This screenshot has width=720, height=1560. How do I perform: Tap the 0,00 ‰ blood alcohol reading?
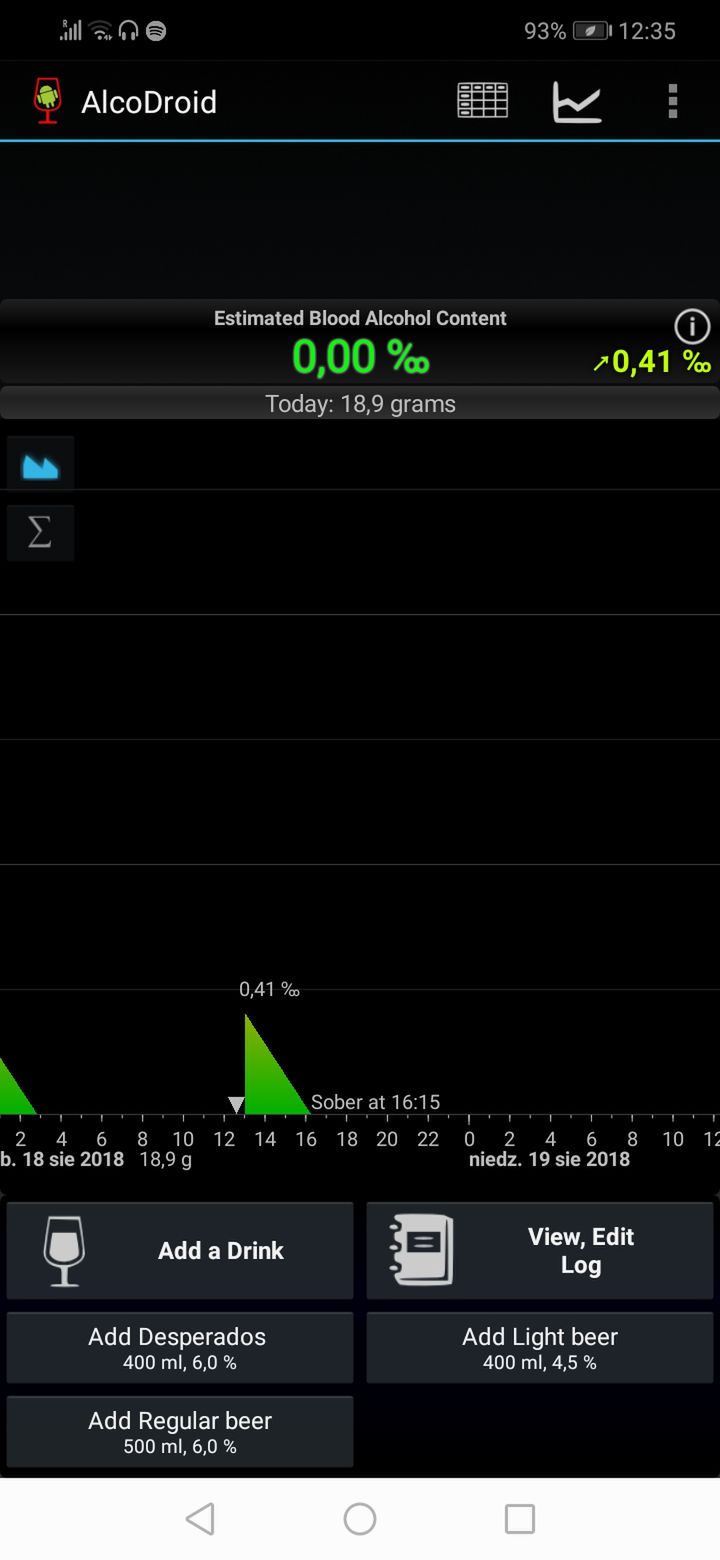(361, 356)
